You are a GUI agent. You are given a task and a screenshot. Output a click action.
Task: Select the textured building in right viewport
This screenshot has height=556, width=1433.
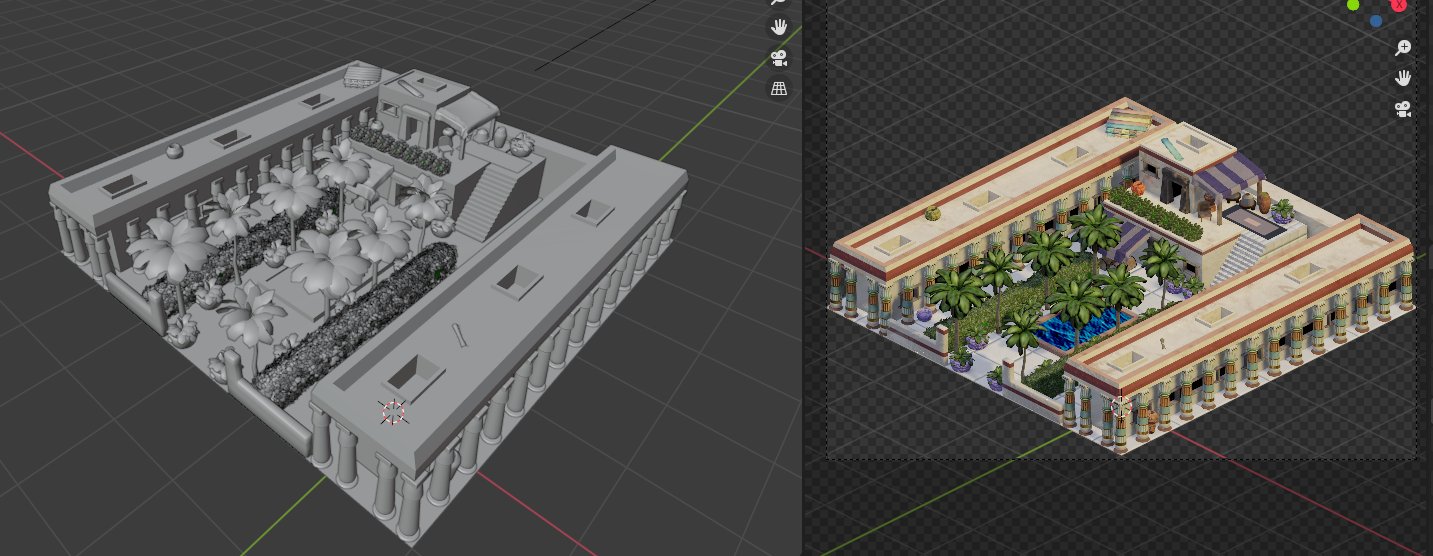coord(1120,275)
